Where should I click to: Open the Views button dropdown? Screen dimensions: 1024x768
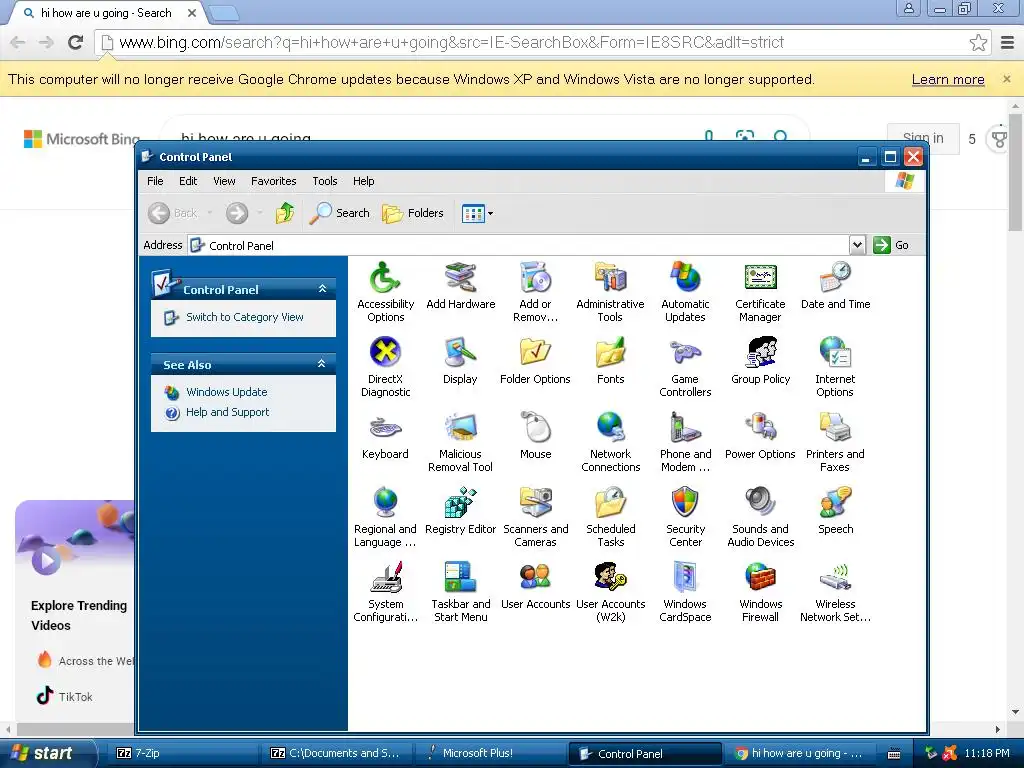490,214
